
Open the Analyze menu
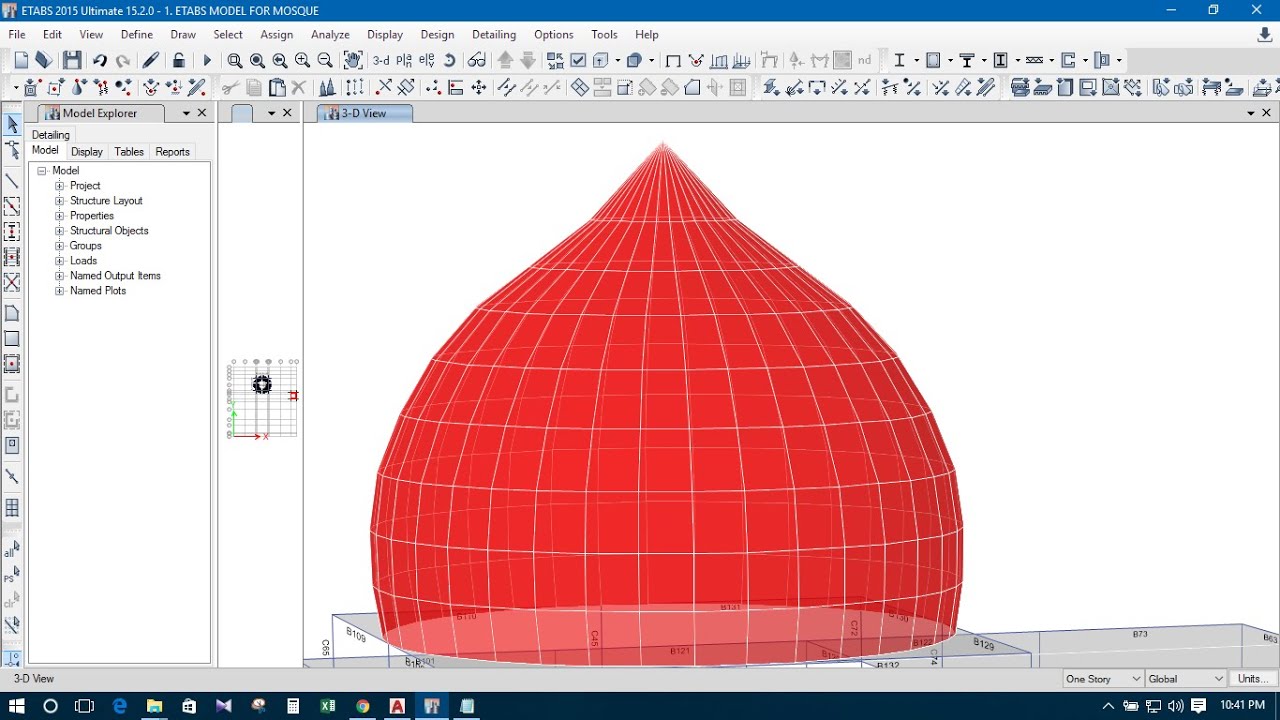(x=330, y=33)
